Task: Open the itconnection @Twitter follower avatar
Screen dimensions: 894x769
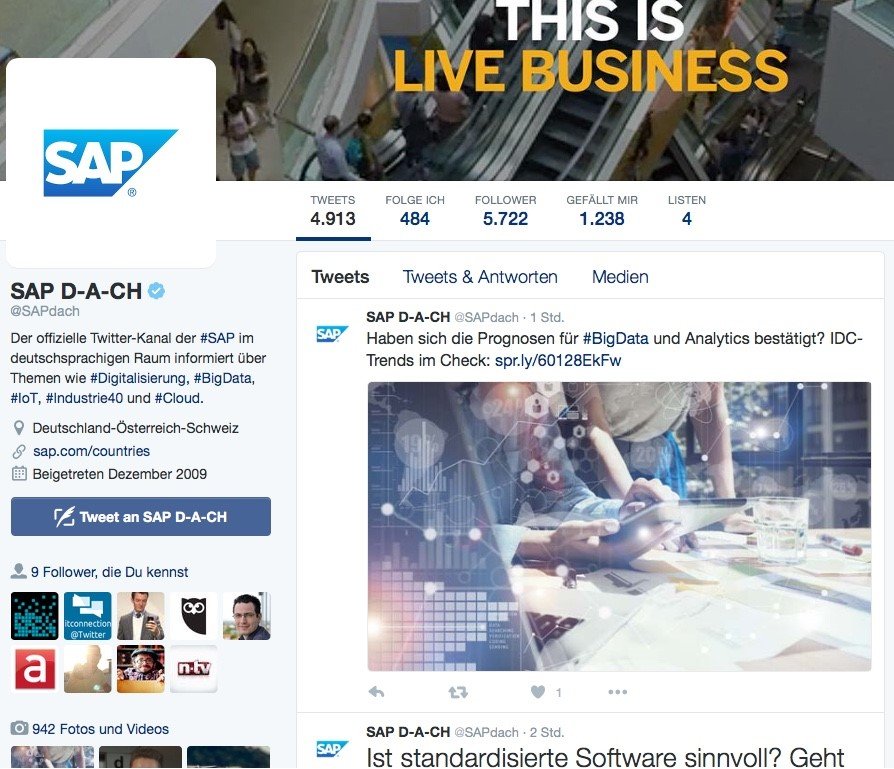Action: (88, 616)
